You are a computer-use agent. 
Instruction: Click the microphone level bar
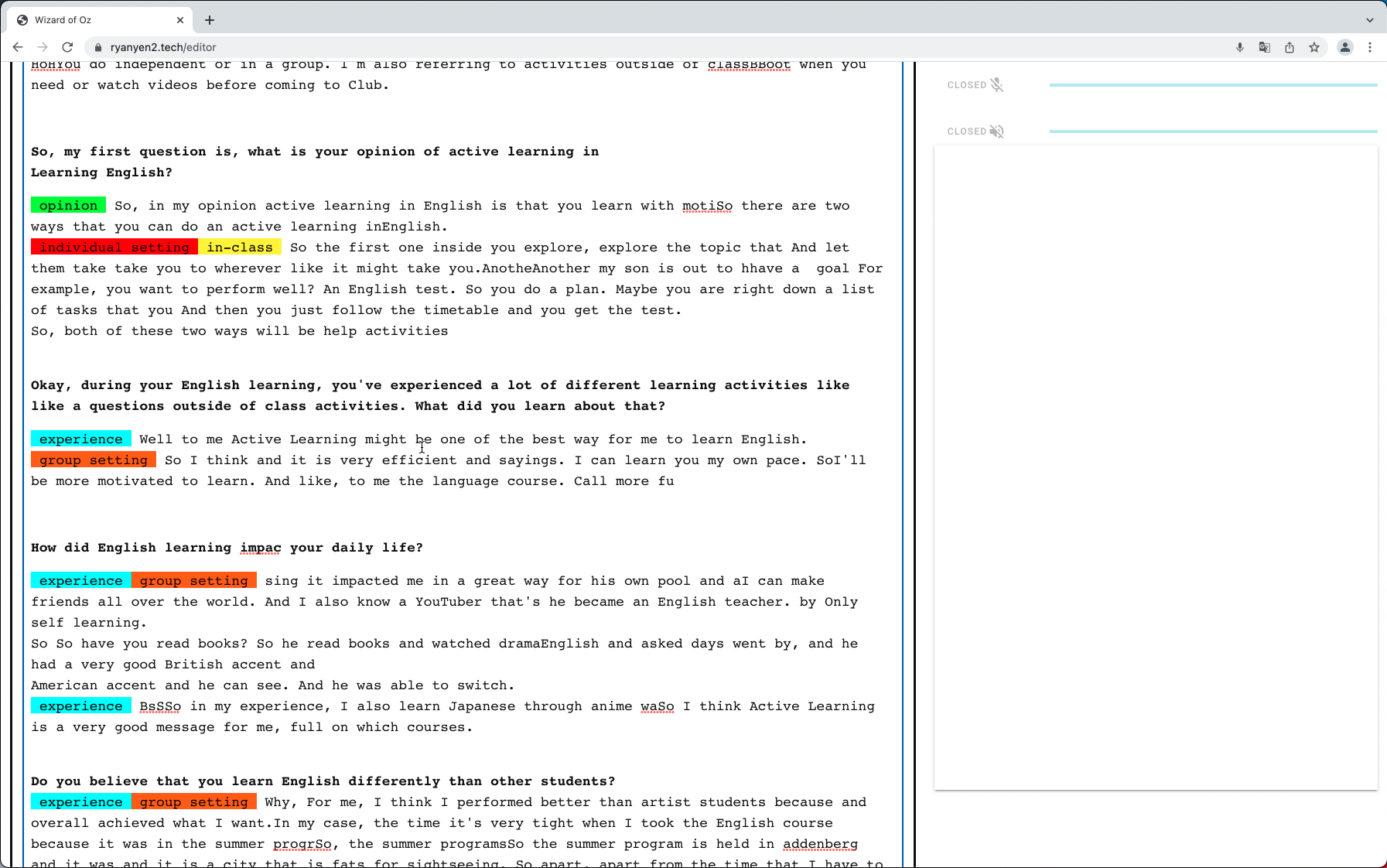pos(1213,85)
